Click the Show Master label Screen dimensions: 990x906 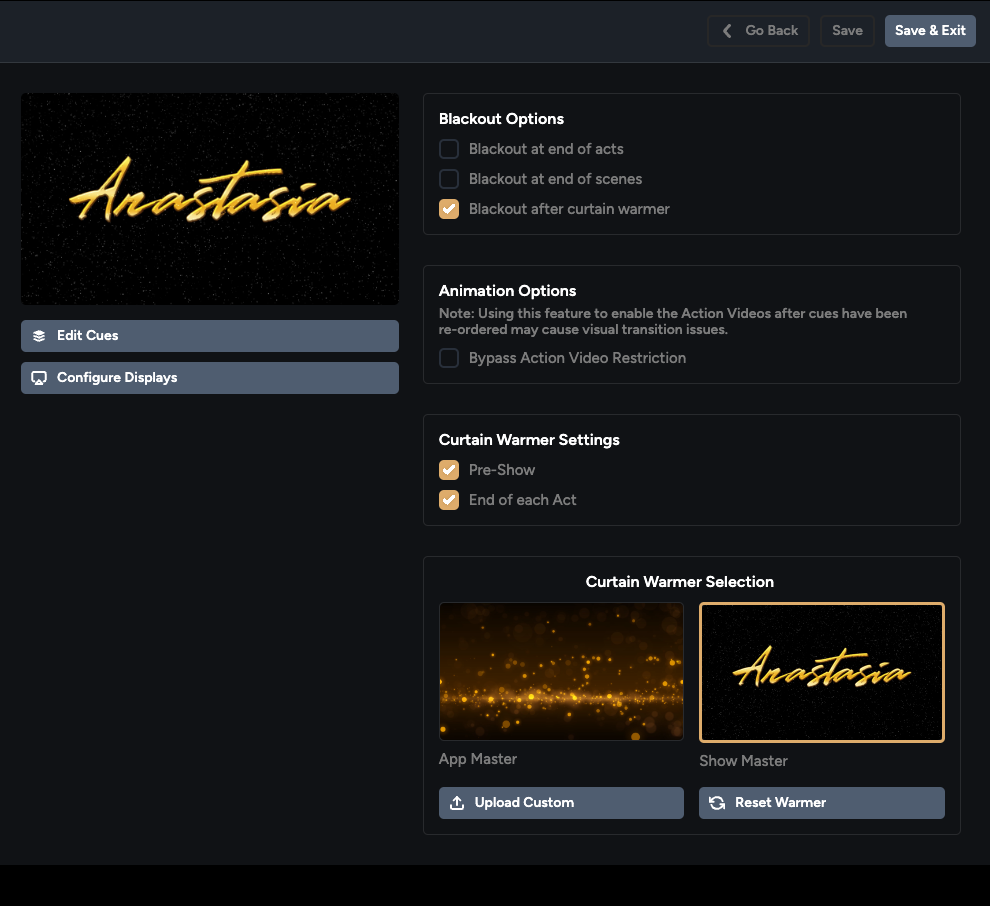pos(743,761)
